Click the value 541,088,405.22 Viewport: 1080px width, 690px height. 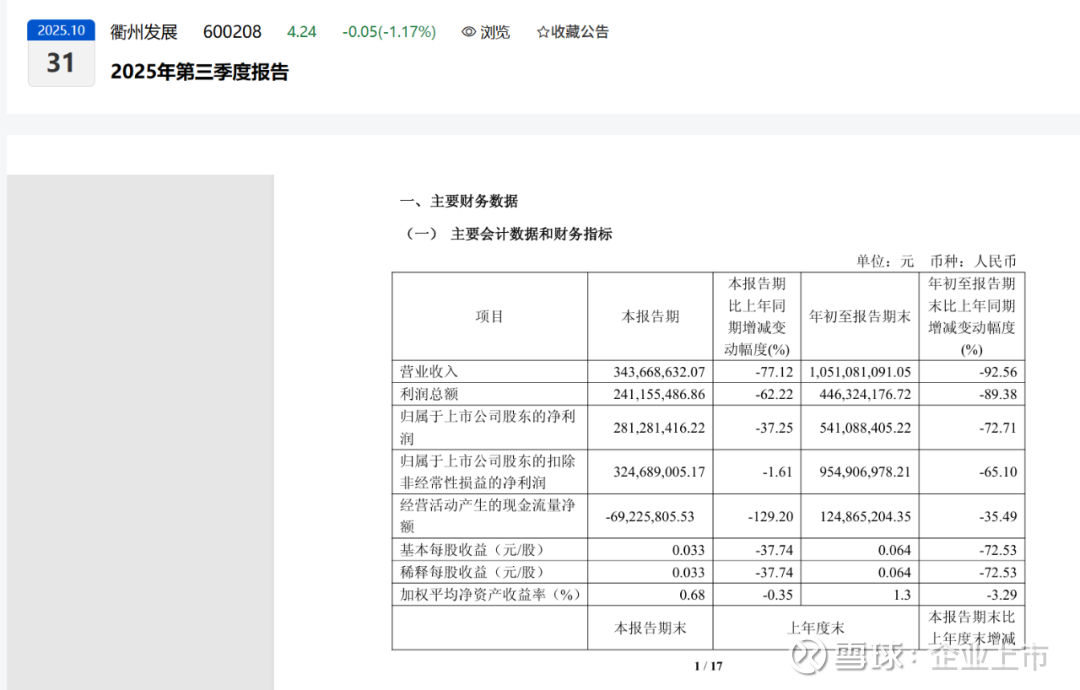(865, 428)
